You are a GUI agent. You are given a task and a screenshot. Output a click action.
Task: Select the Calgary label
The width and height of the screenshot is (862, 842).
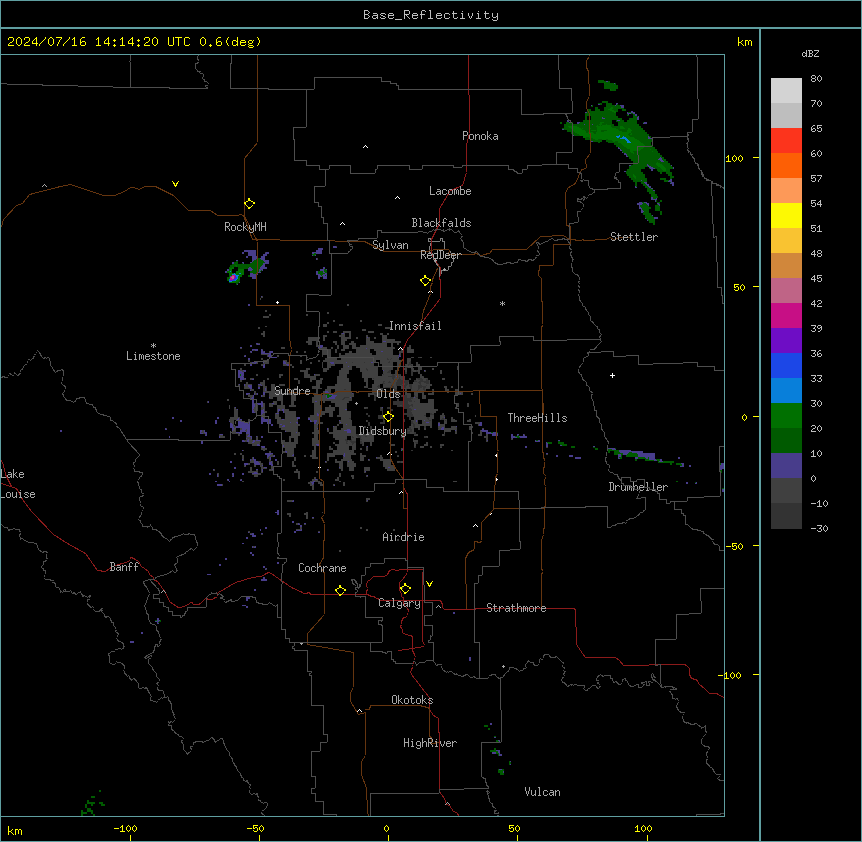pyautogui.click(x=399, y=603)
